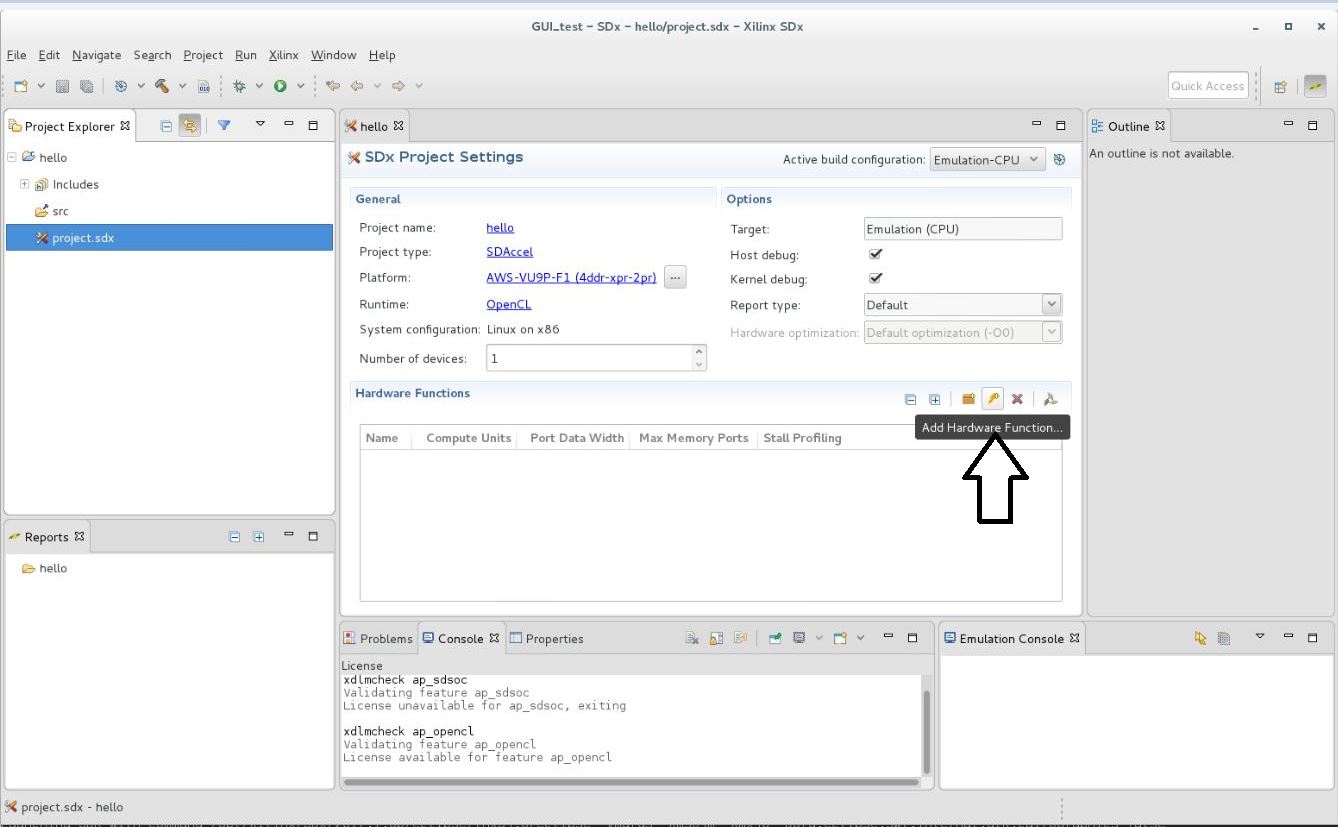This screenshot has width=1338, height=827.
Task: Open the Project menu
Action: (203, 55)
